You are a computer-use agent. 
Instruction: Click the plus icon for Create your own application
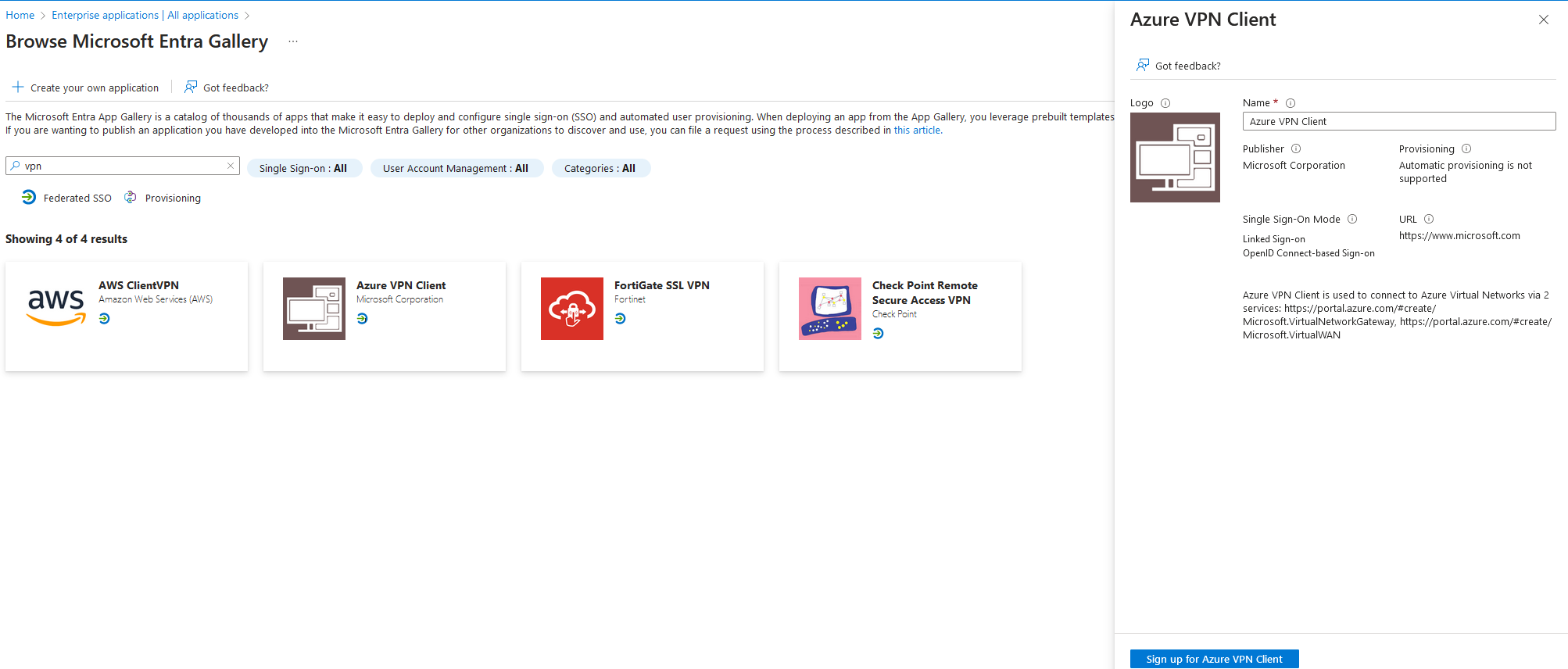(18, 87)
